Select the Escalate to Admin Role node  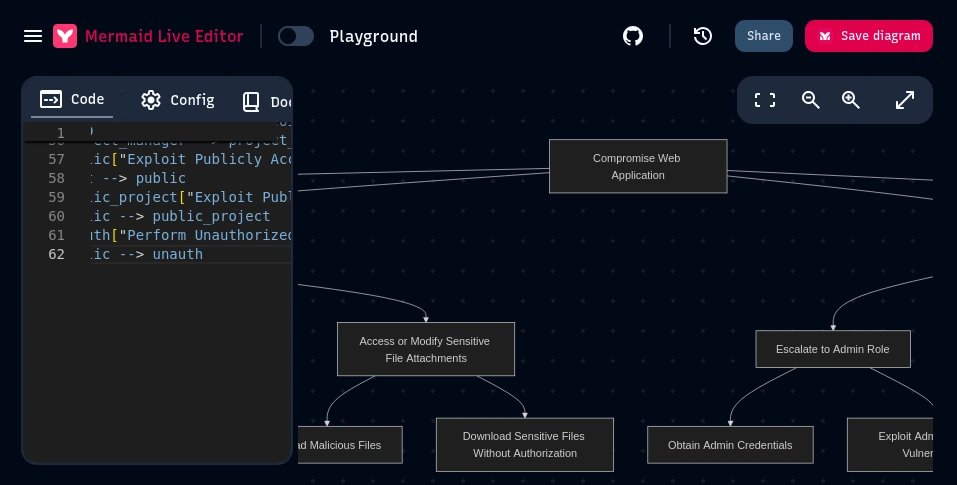point(832,349)
